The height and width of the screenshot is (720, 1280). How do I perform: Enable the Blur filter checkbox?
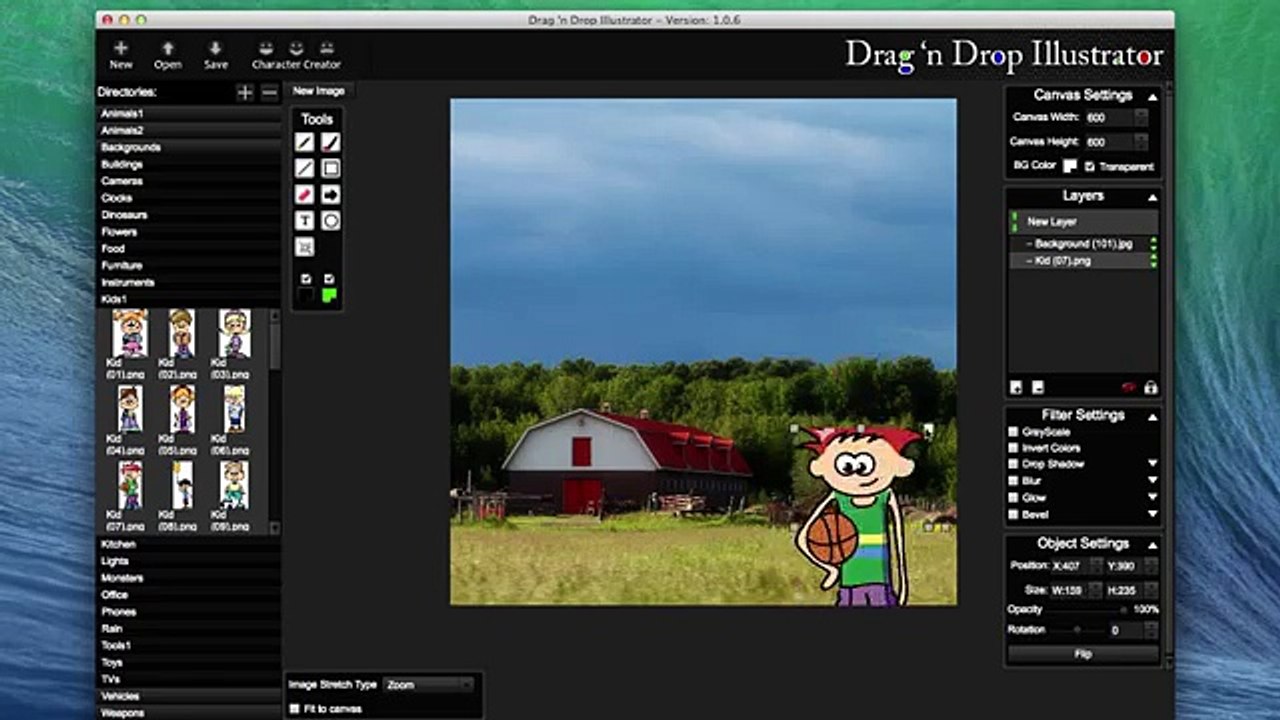coord(1013,481)
